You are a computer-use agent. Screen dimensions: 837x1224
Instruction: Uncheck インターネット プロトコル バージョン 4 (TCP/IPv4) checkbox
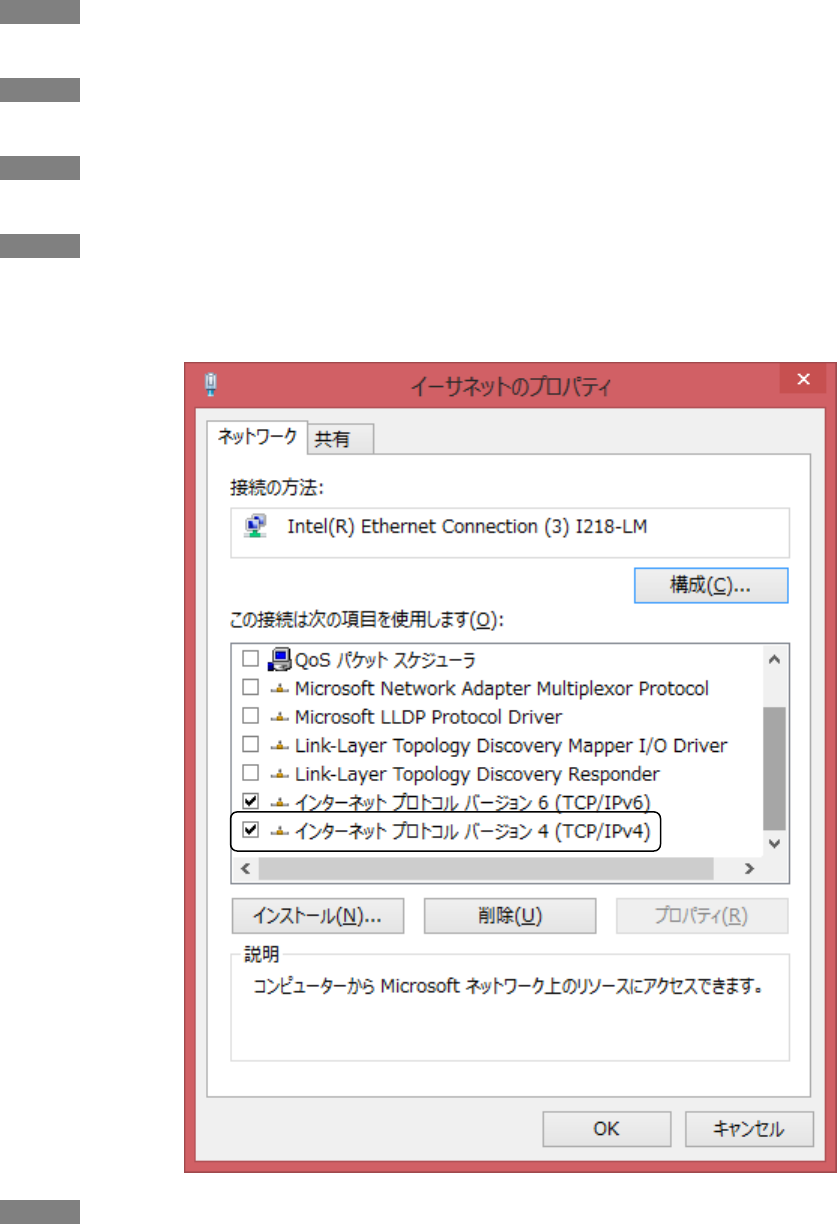251,830
